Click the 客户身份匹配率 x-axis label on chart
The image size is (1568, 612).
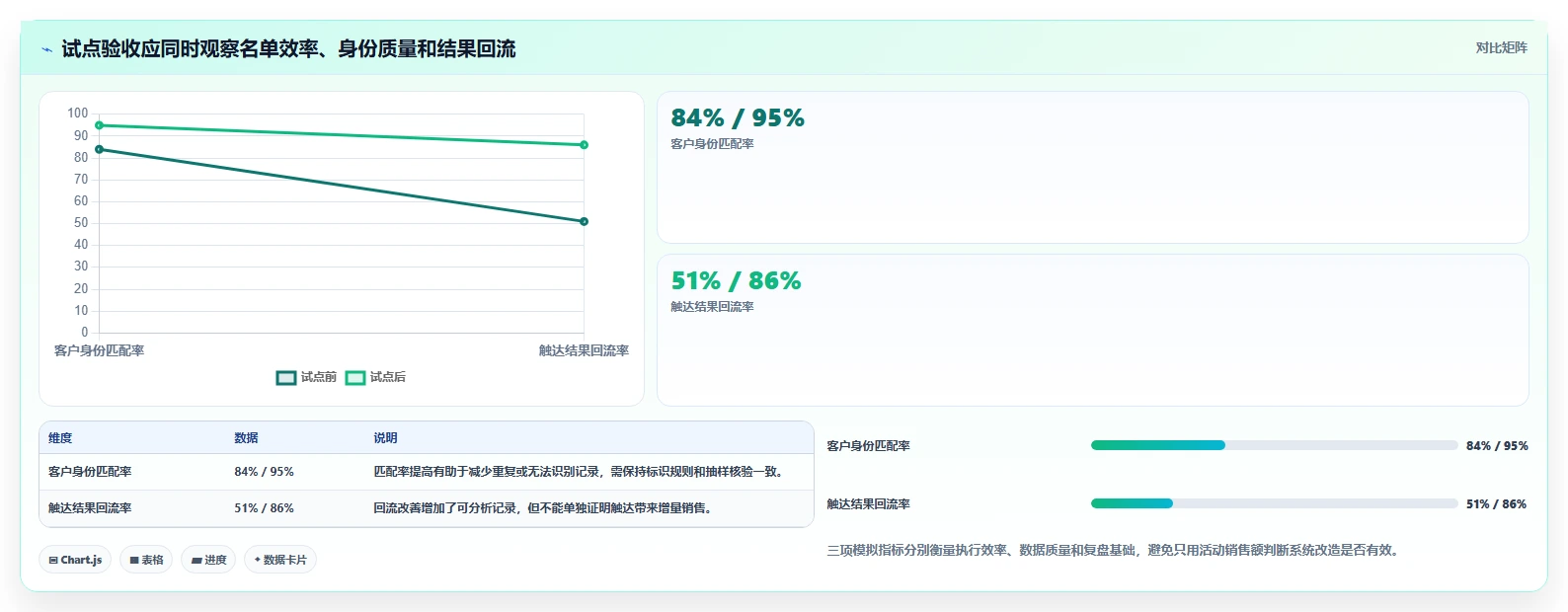tap(99, 350)
